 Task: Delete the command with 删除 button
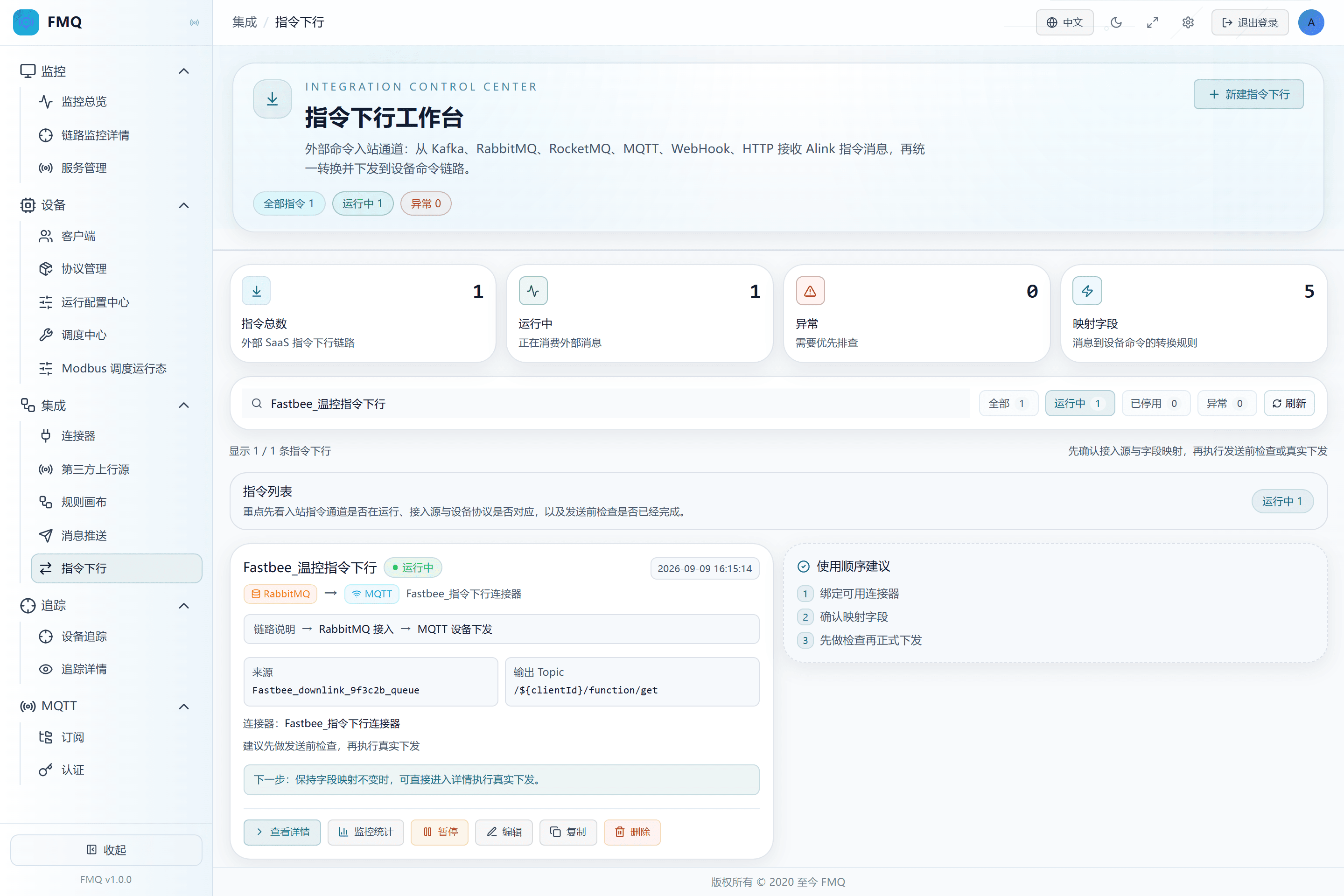pyautogui.click(x=632, y=832)
